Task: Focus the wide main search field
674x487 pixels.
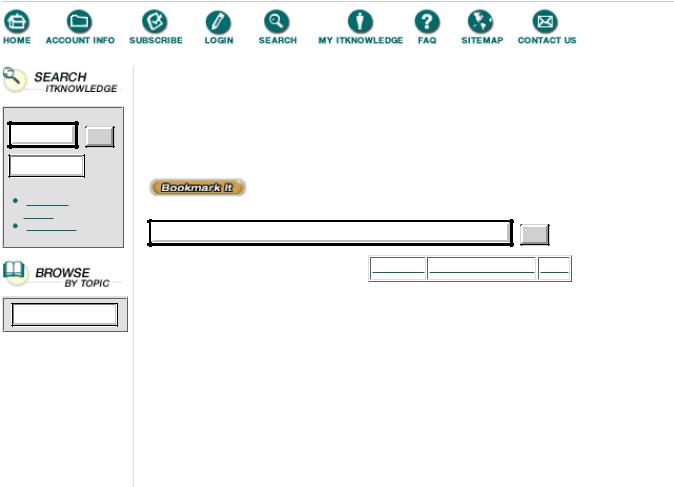Action: pyautogui.click(x=331, y=233)
